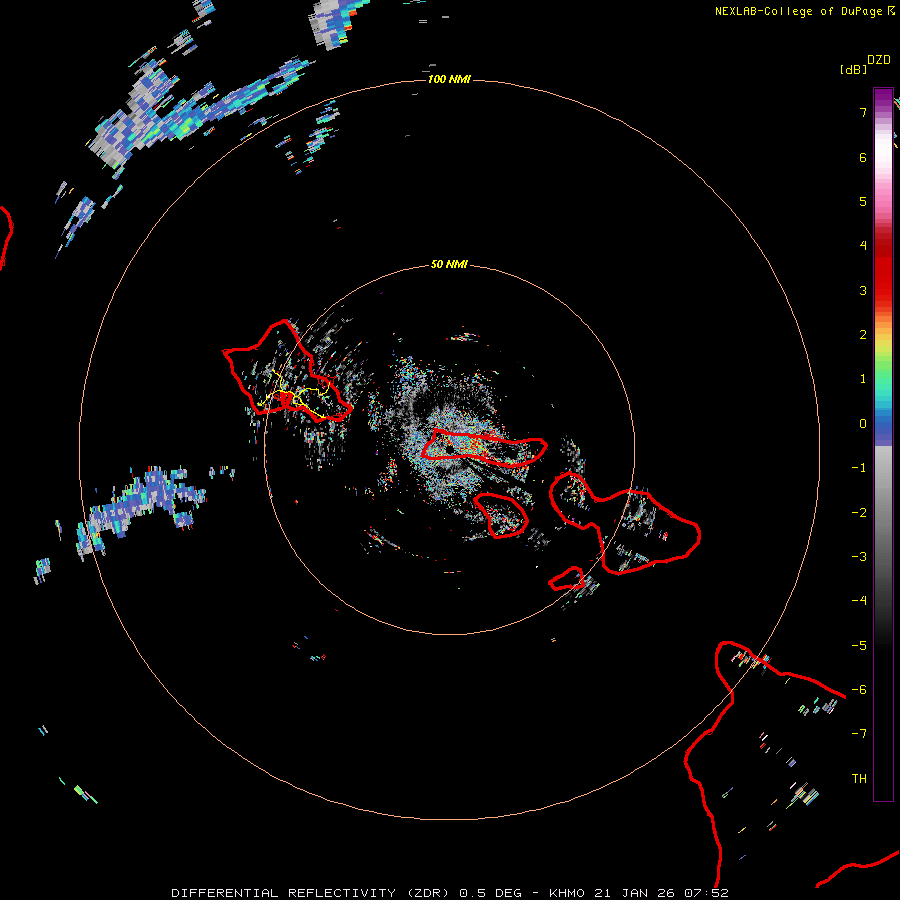The width and height of the screenshot is (900, 900).
Task: Click the -5 value on the scale
Action: [x=859, y=646]
